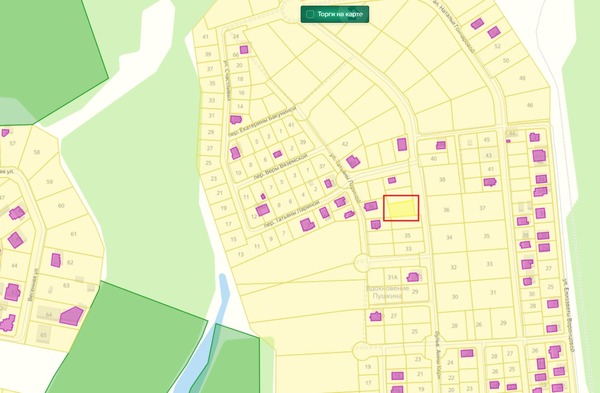Select parcel number 60
Screen dimensions: 600x393
point(61,205)
